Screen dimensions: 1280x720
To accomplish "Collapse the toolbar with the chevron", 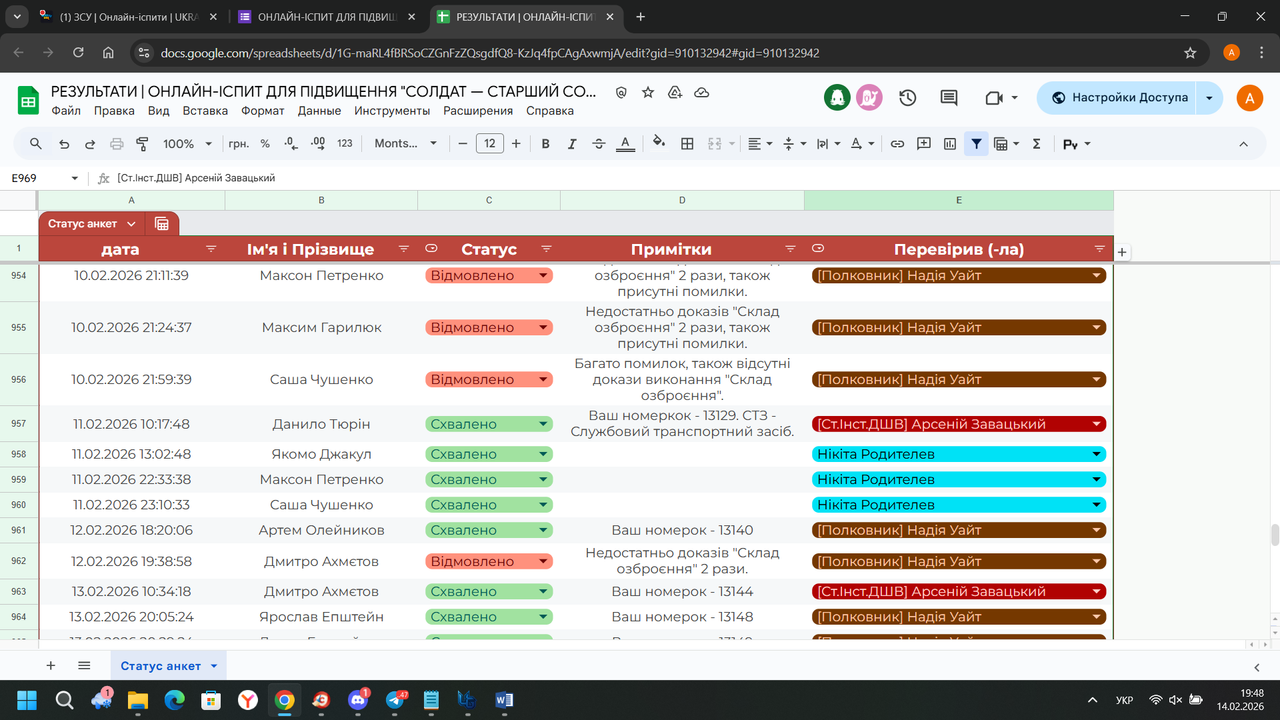I will click(1244, 144).
